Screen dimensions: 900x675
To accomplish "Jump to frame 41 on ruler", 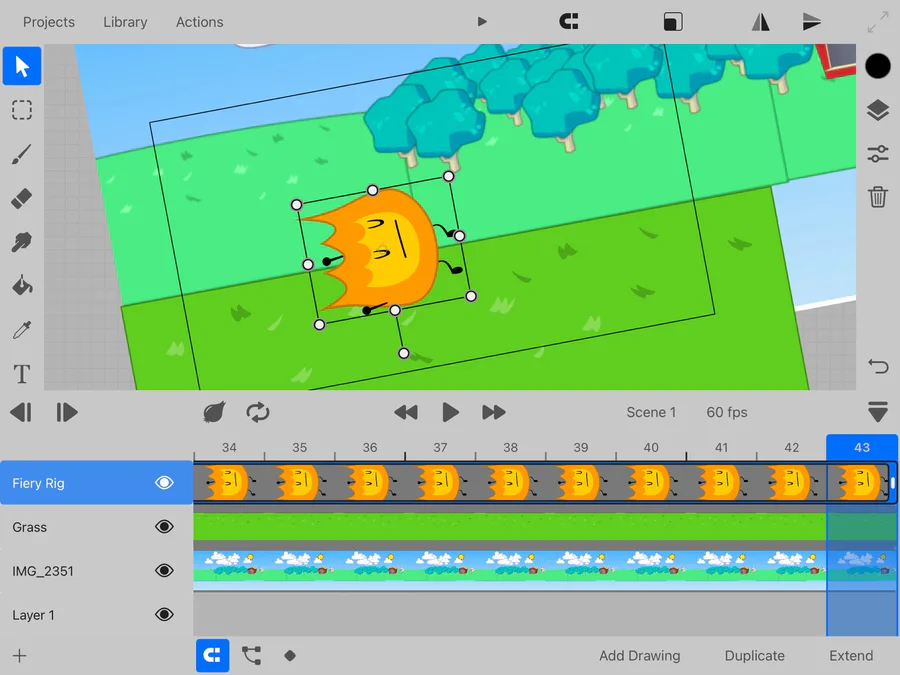I will (721, 447).
